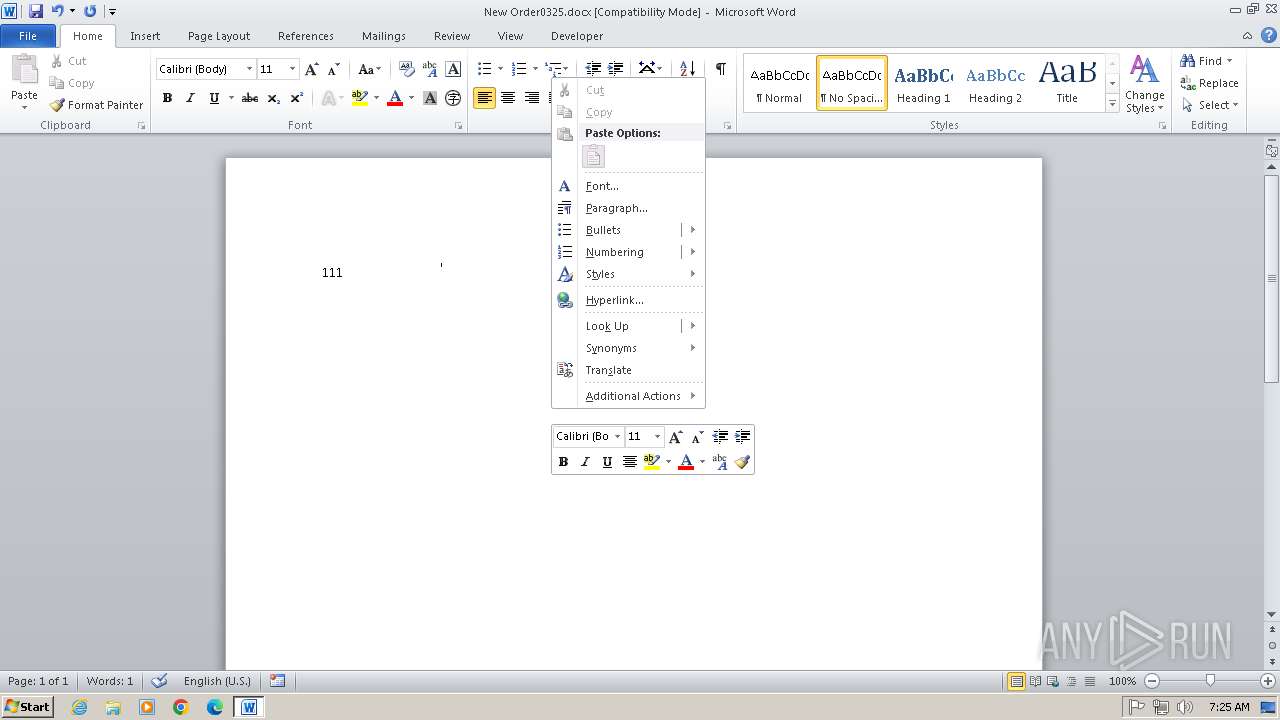This screenshot has width=1280, height=720.
Task: Apply superscript formatting
Action: 296,98
